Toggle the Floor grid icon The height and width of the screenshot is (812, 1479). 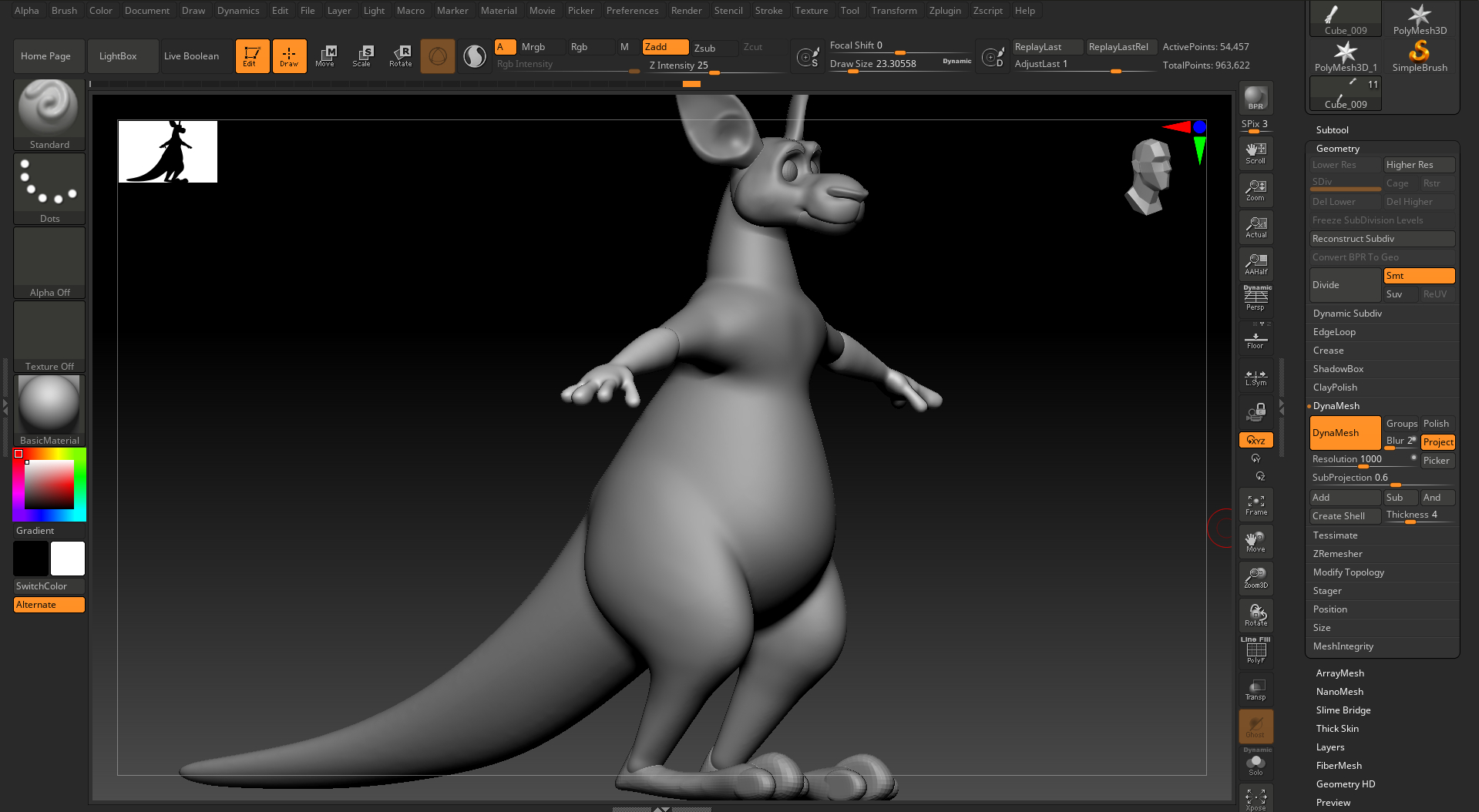[x=1255, y=339]
